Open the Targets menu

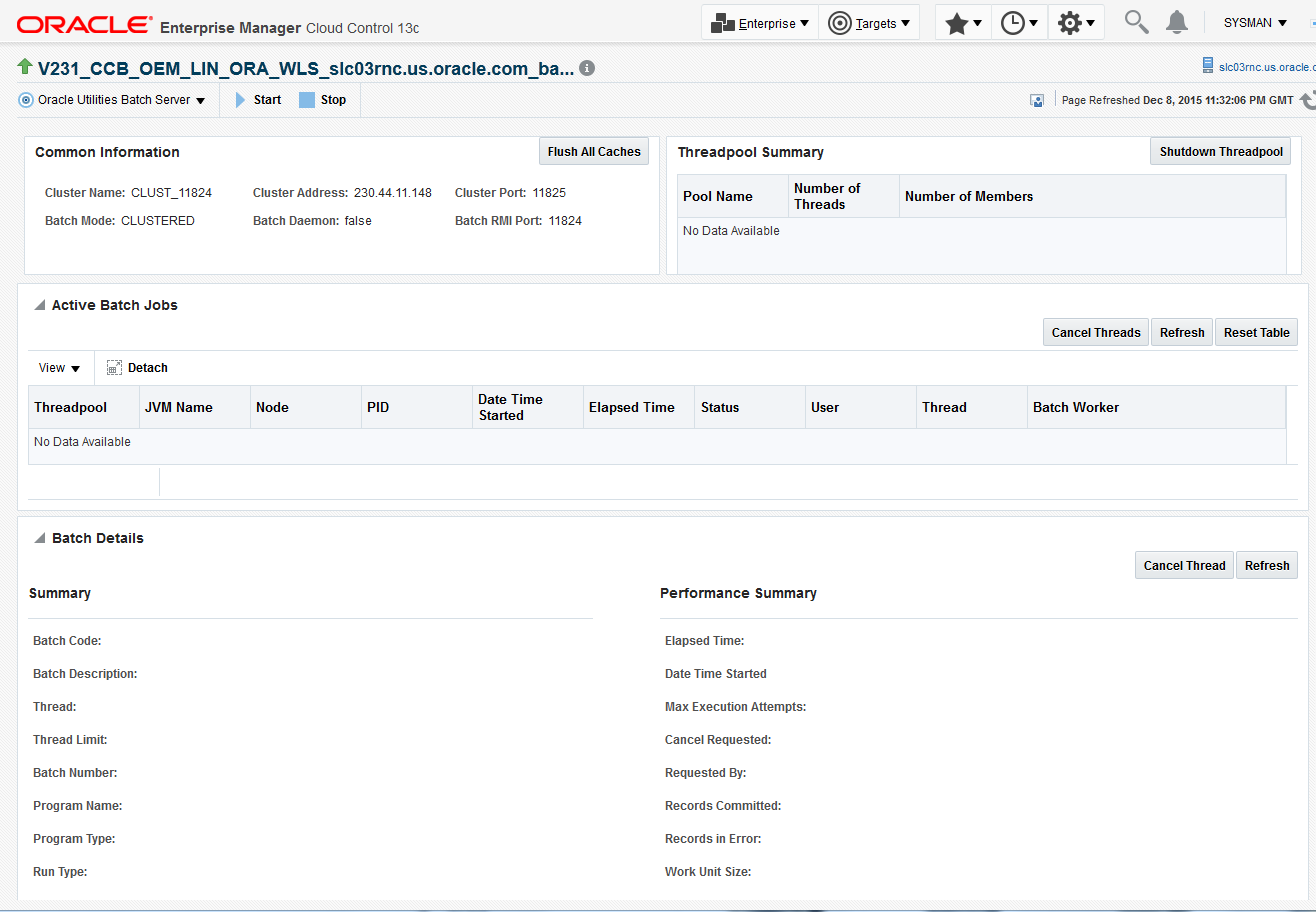pos(869,23)
